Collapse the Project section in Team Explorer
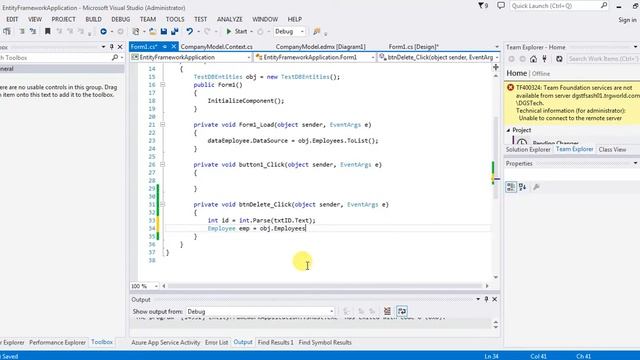Image resolution: width=640 pixels, height=360 pixels. pyautogui.click(x=509, y=130)
